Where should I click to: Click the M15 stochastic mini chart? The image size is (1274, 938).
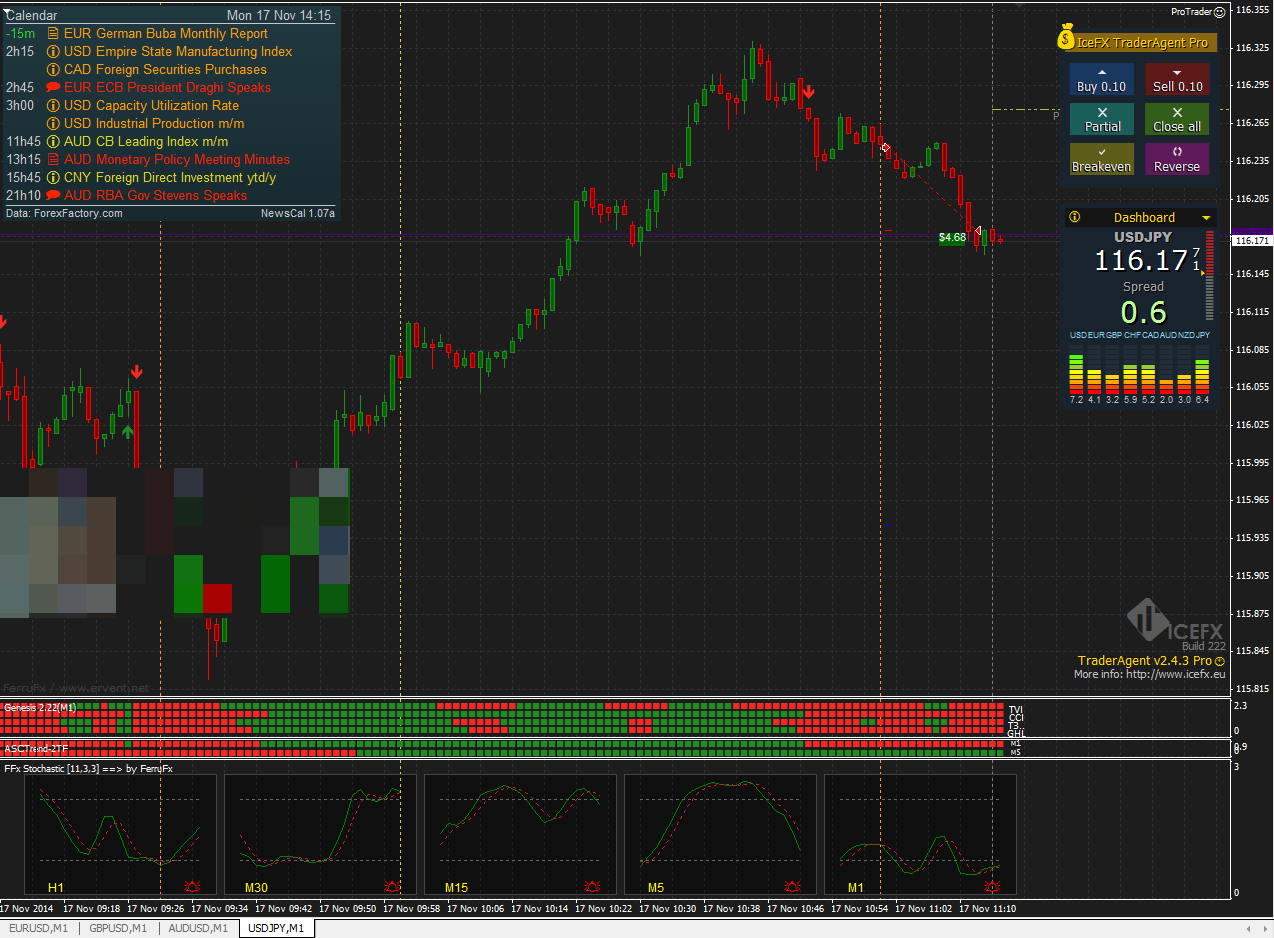[x=520, y=834]
